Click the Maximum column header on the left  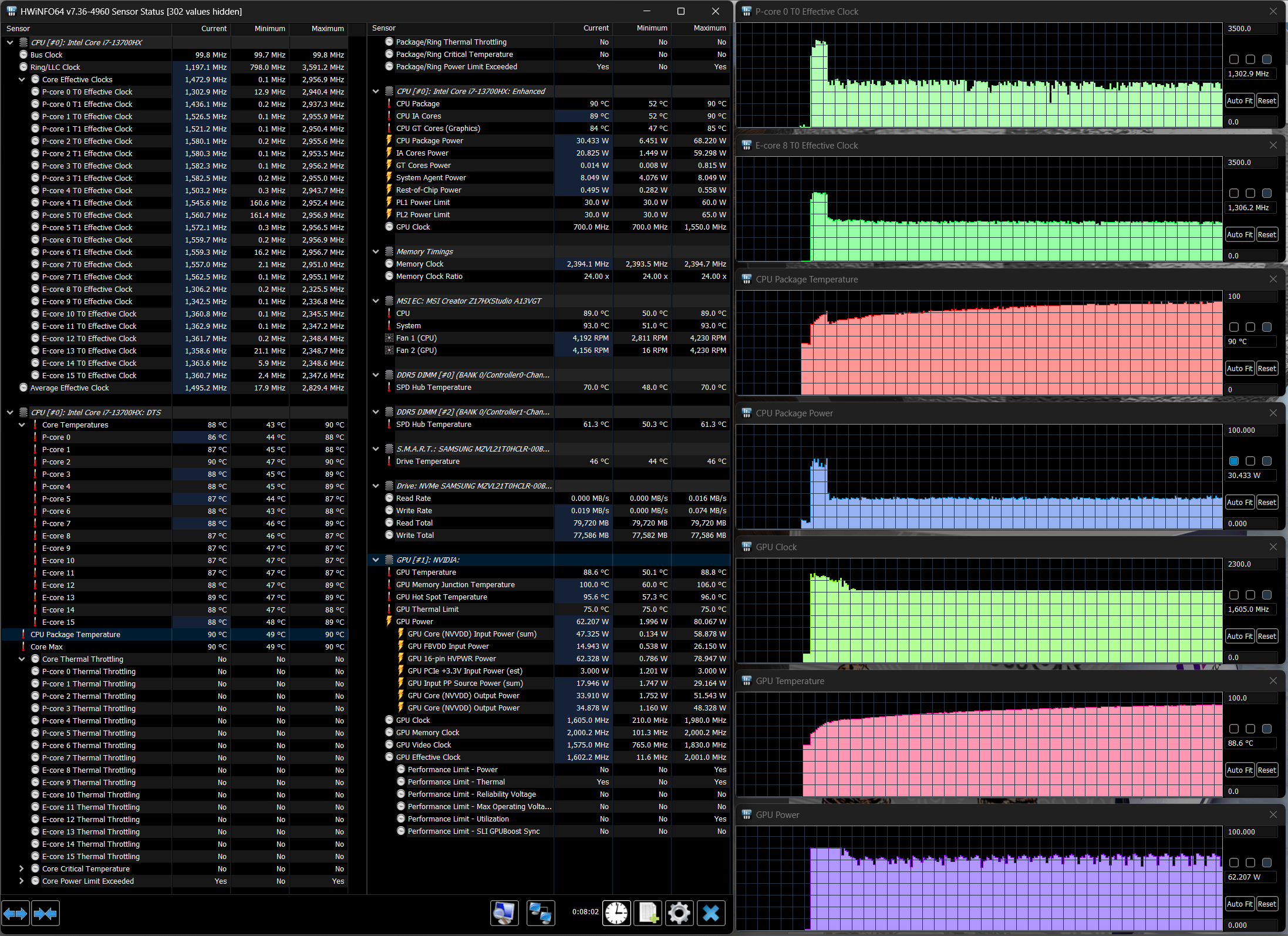point(327,28)
